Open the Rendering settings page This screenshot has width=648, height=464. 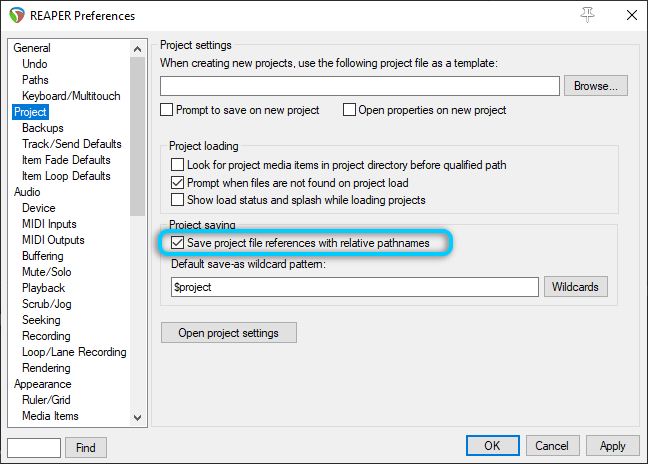click(x=47, y=368)
